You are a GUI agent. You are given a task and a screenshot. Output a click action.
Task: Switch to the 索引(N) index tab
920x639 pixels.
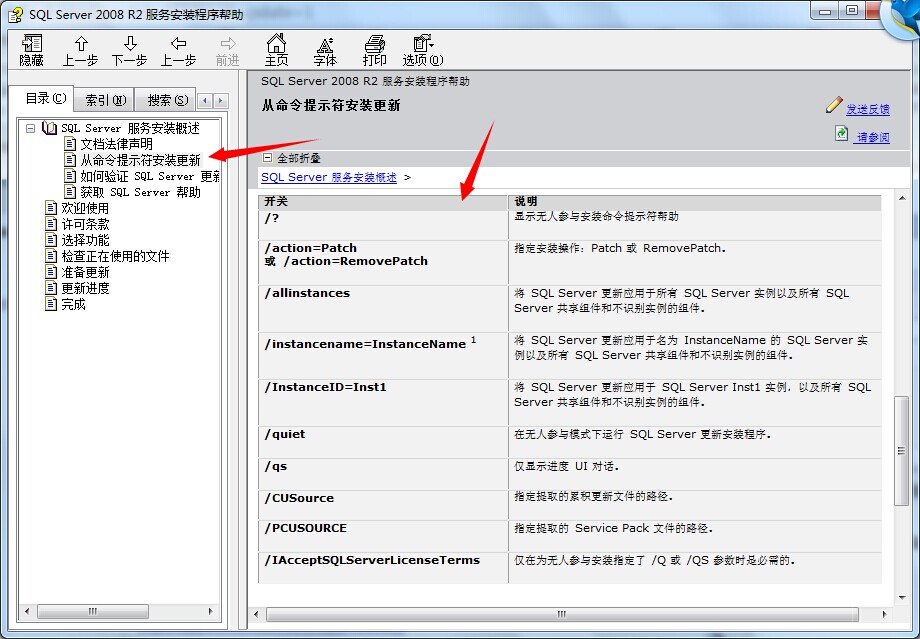(x=105, y=100)
